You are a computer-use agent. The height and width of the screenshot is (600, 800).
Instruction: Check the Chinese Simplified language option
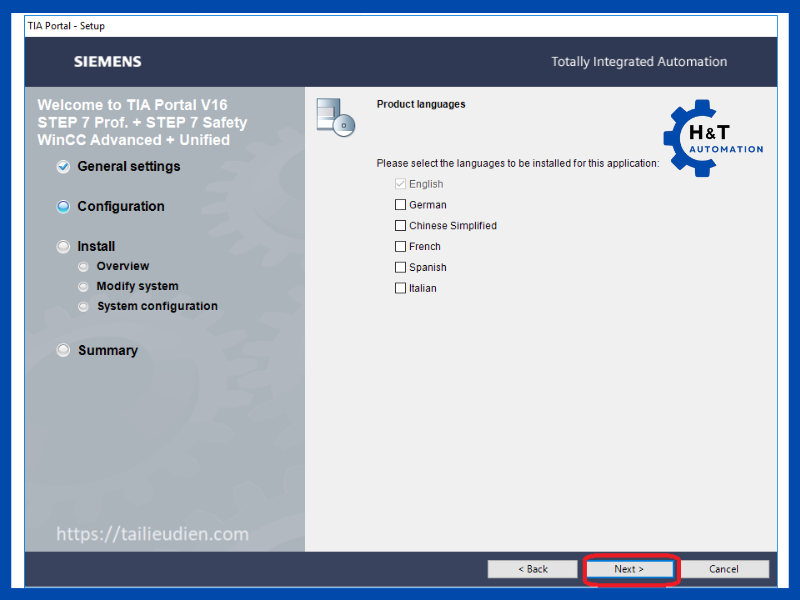(401, 226)
